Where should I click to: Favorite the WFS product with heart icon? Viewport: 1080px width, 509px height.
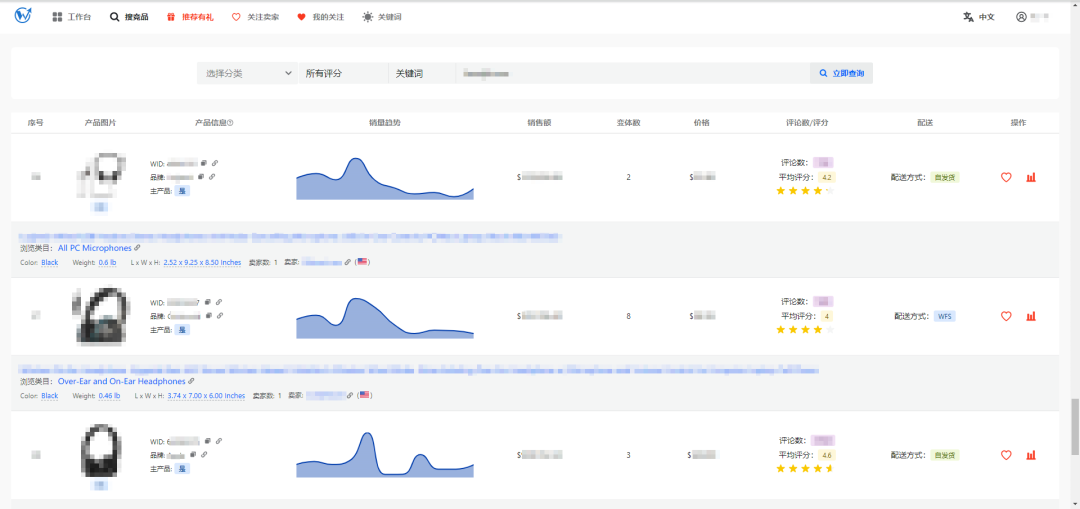[x=1006, y=316]
